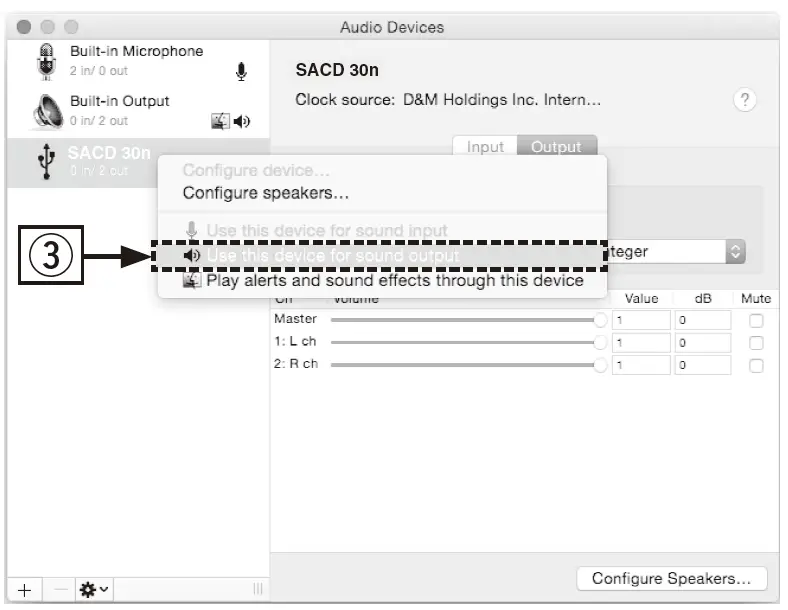Click the Value column header
Viewport: 788px width, 610px height.
coord(641,298)
